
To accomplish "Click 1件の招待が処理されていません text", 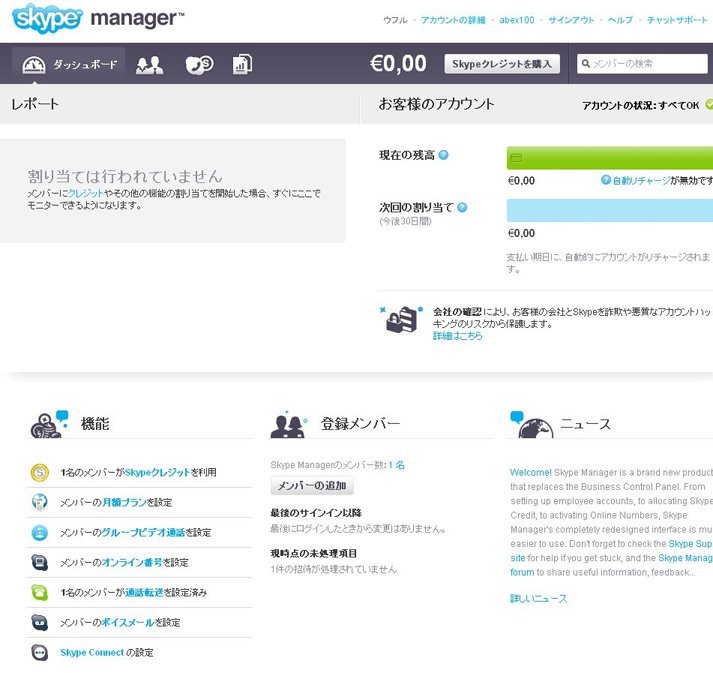I will (333, 569).
